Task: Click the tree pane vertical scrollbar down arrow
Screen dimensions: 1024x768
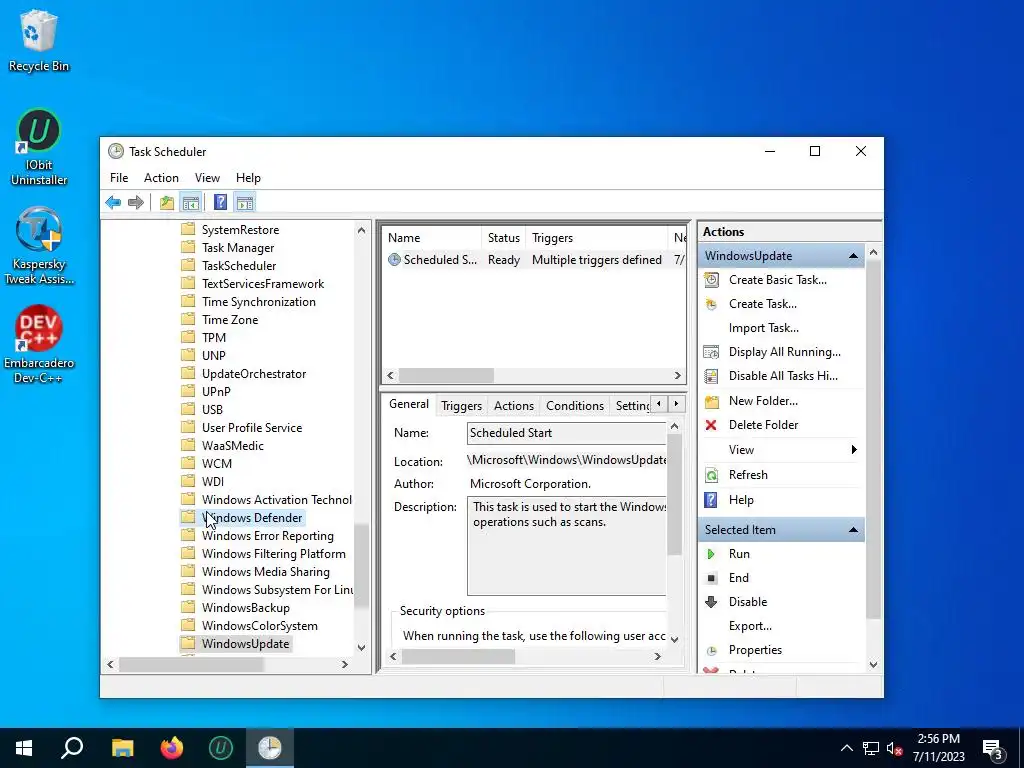Action: point(361,648)
